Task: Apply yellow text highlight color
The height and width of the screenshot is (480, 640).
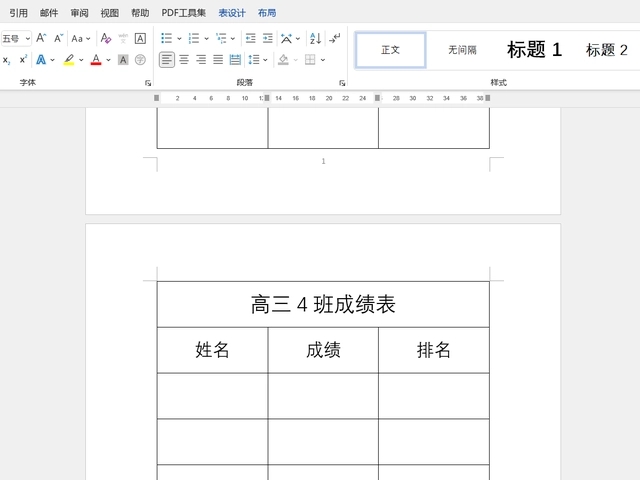Action: tap(69, 60)
